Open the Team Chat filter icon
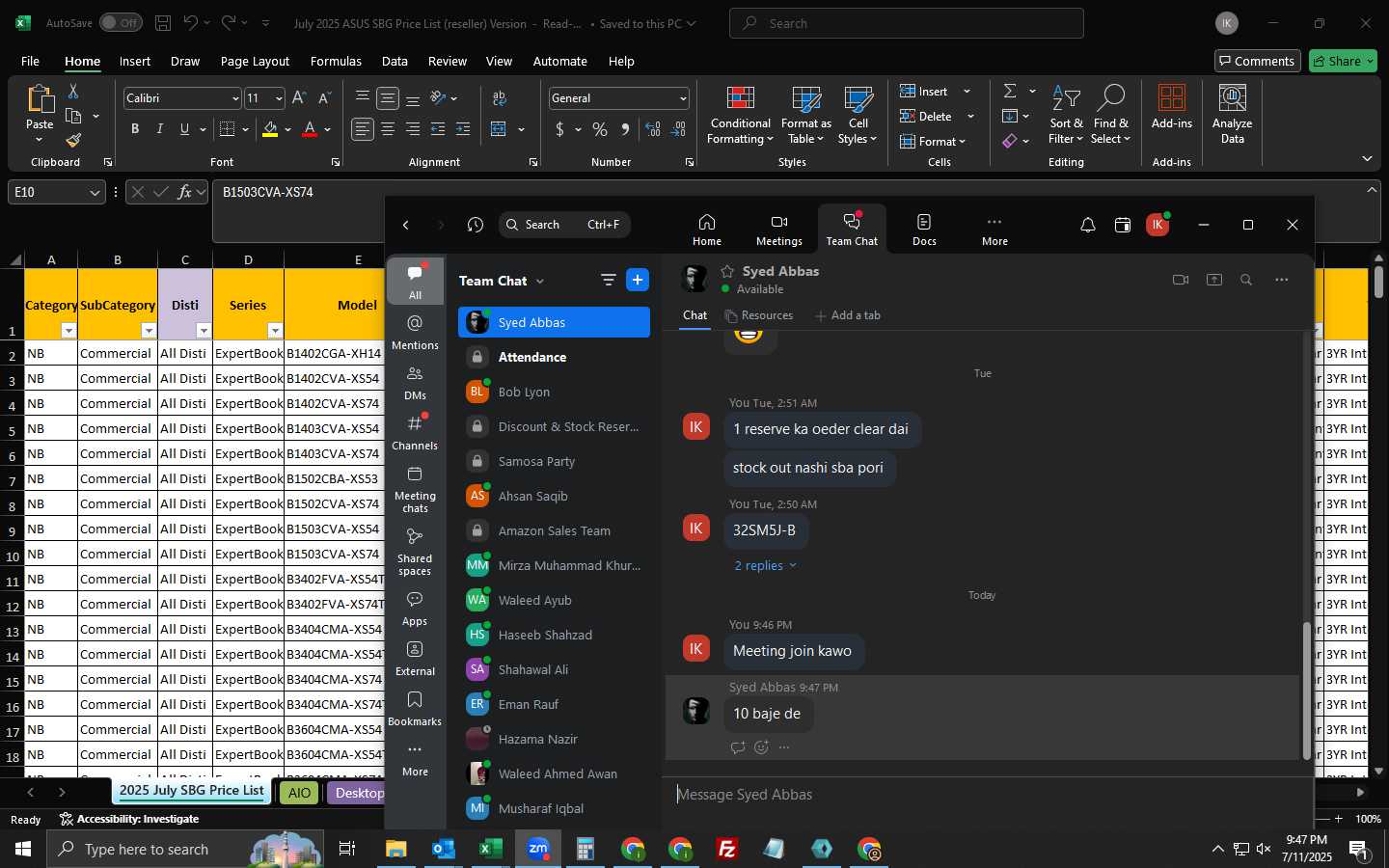The height and width of the screenshot is (868, 1389). pyautogui.click(x=608, y=280)
